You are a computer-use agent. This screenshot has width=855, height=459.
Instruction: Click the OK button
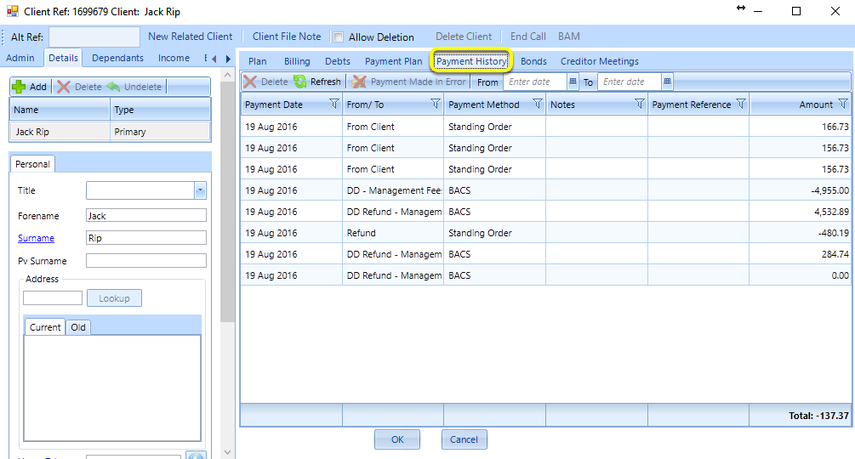(x=397, y=439)
